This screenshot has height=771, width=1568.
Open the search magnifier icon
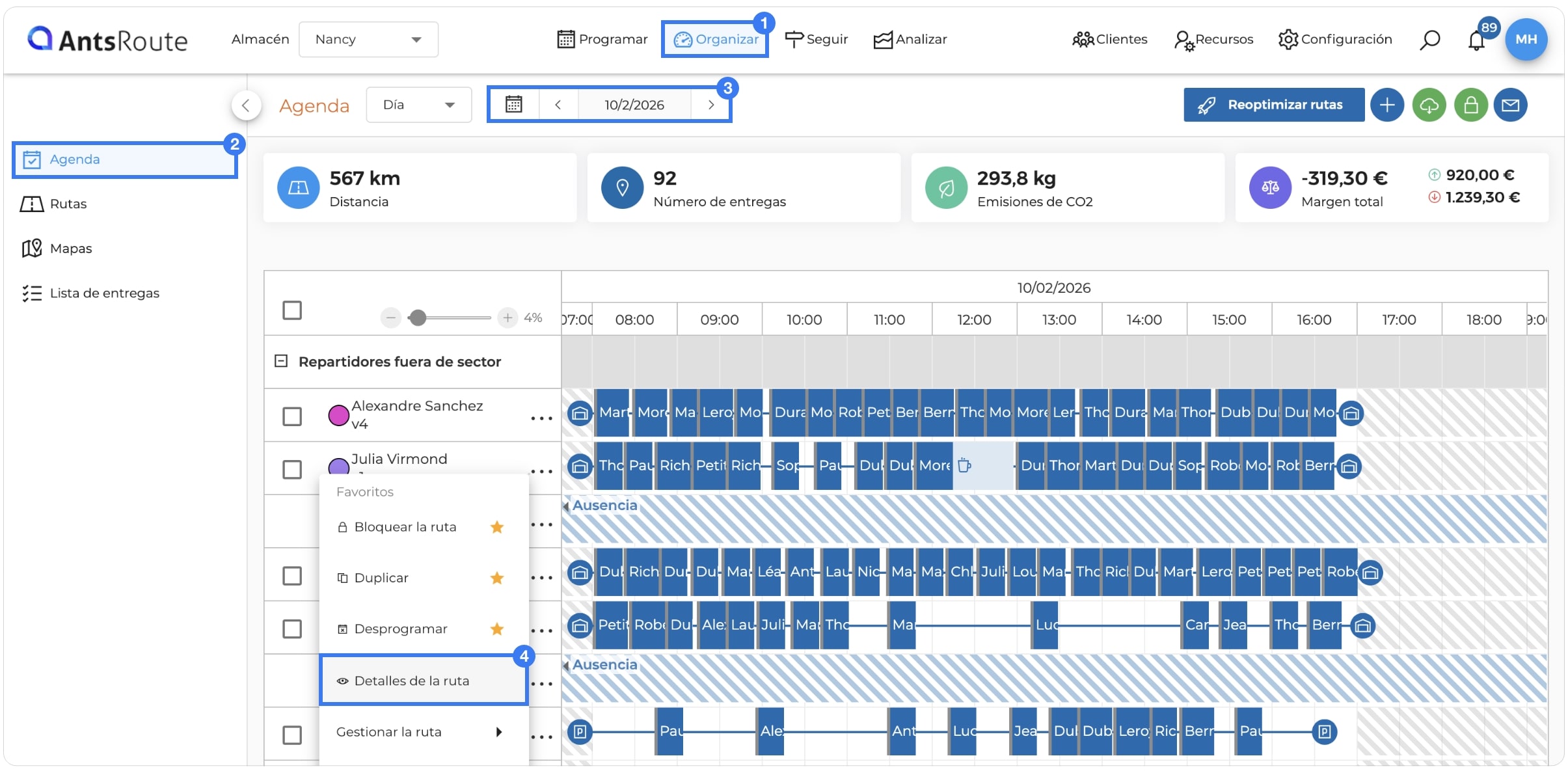point(1429,40)
